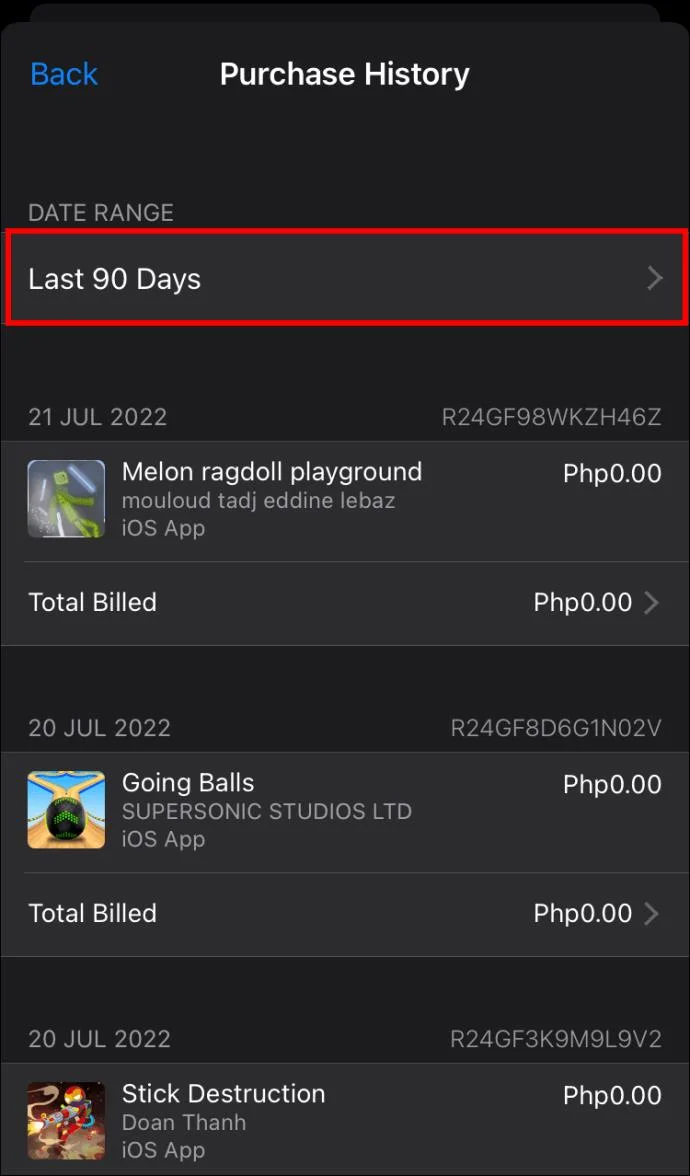Tap the Purchase History title
The height and width of the screenshot is (1176, 690).
coord(345,73)
